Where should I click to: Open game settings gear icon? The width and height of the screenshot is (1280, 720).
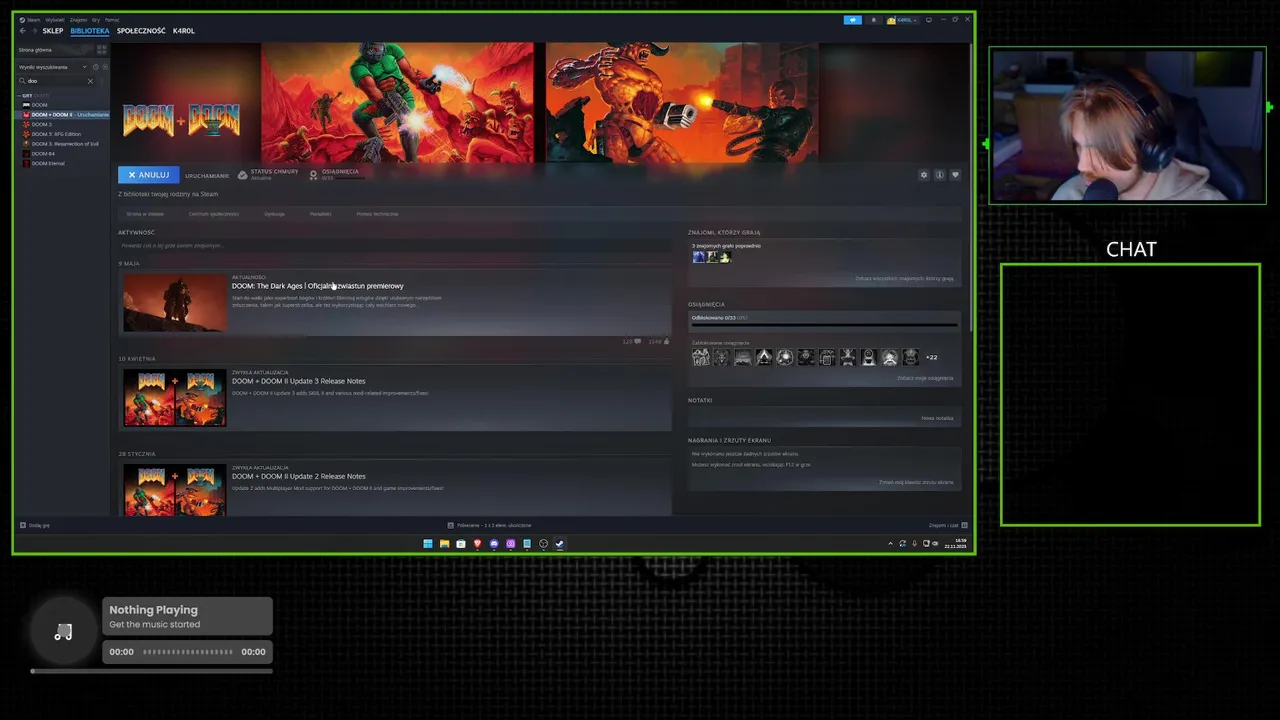[924, 175]
